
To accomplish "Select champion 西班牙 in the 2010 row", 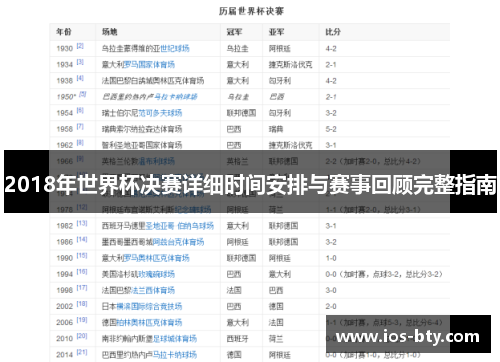I will pos(238,339).
